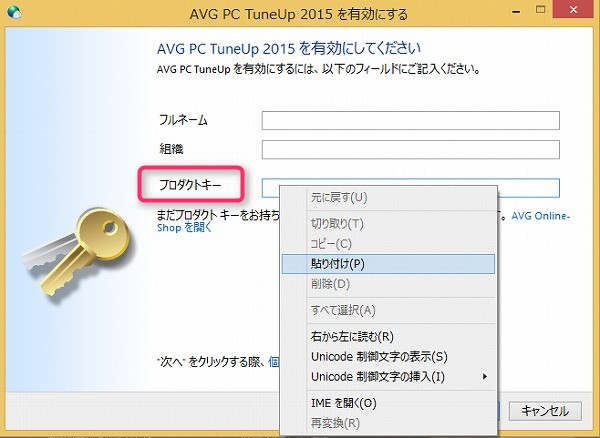Viewport: 600px width, 438px height.
Task: Choose Unicode 制御文字の表示(S)
Action: pos(388,357)
